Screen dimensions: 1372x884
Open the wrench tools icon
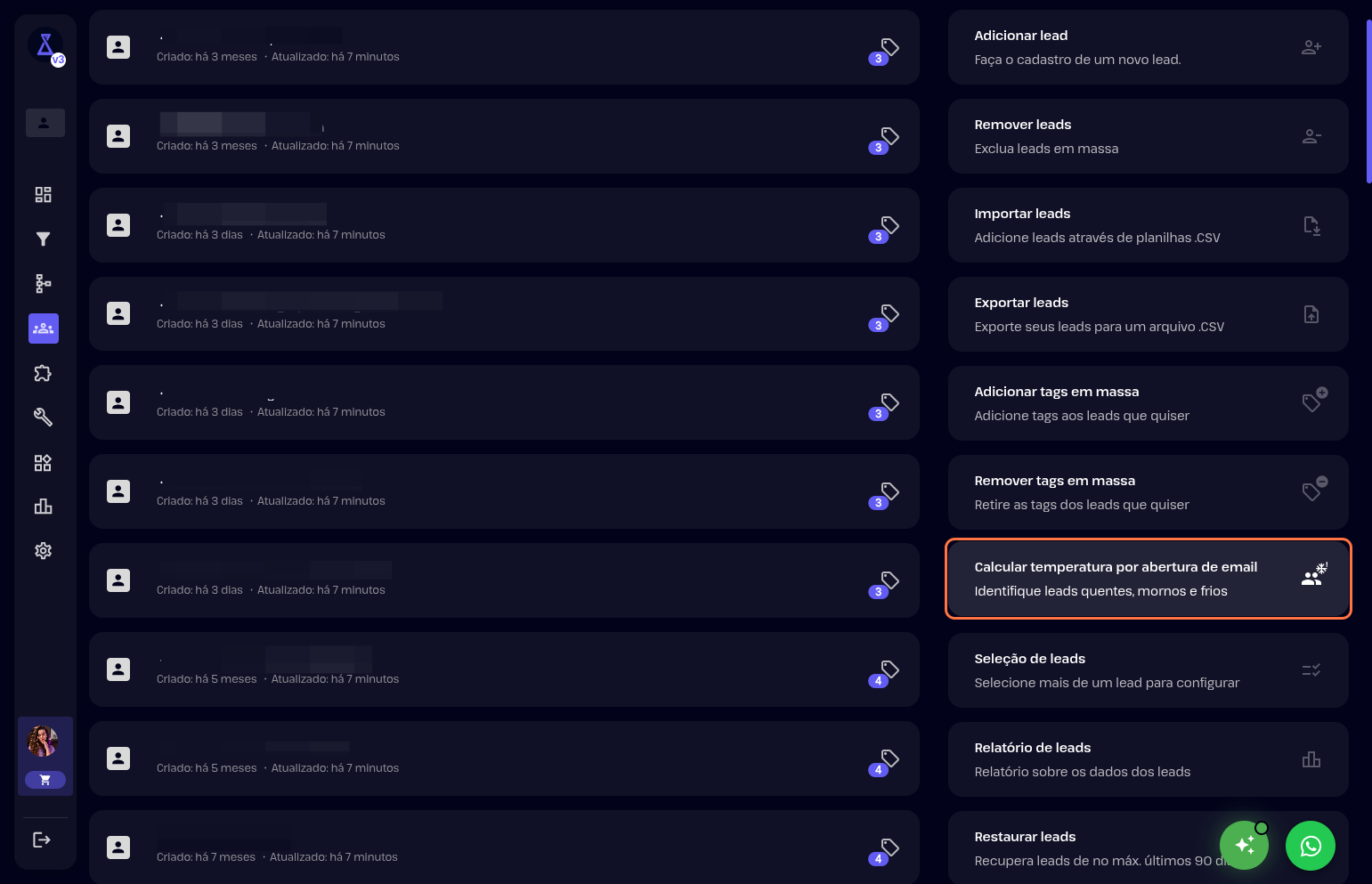coord(43,418)
